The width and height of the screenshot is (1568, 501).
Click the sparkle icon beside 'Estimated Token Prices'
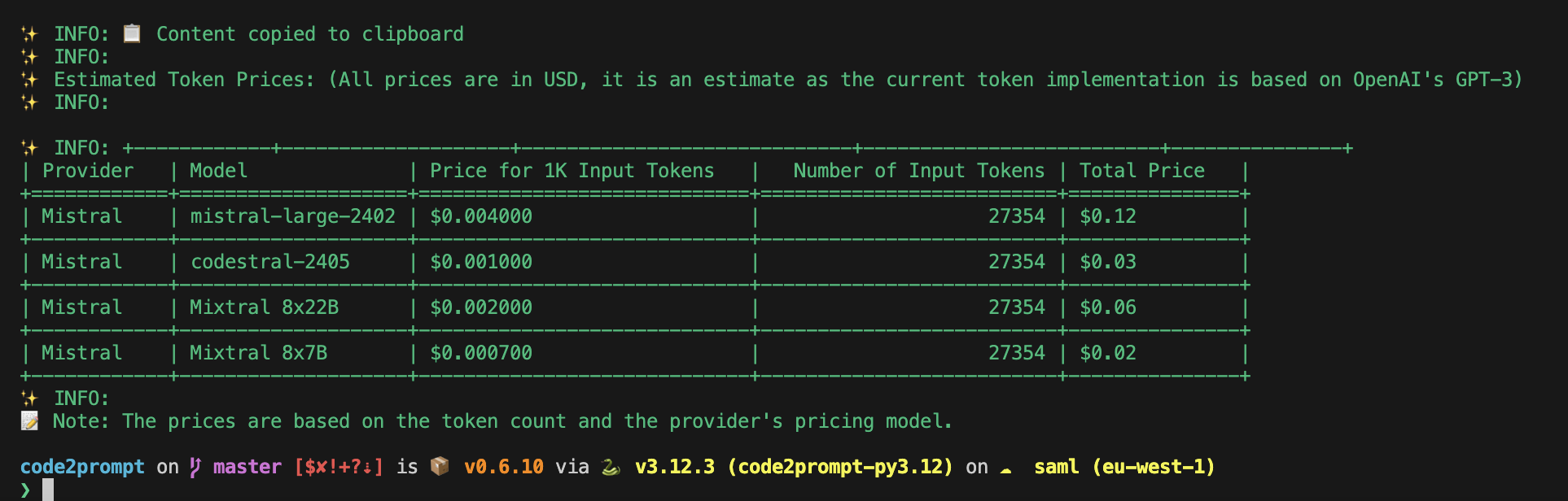(29, 80)
